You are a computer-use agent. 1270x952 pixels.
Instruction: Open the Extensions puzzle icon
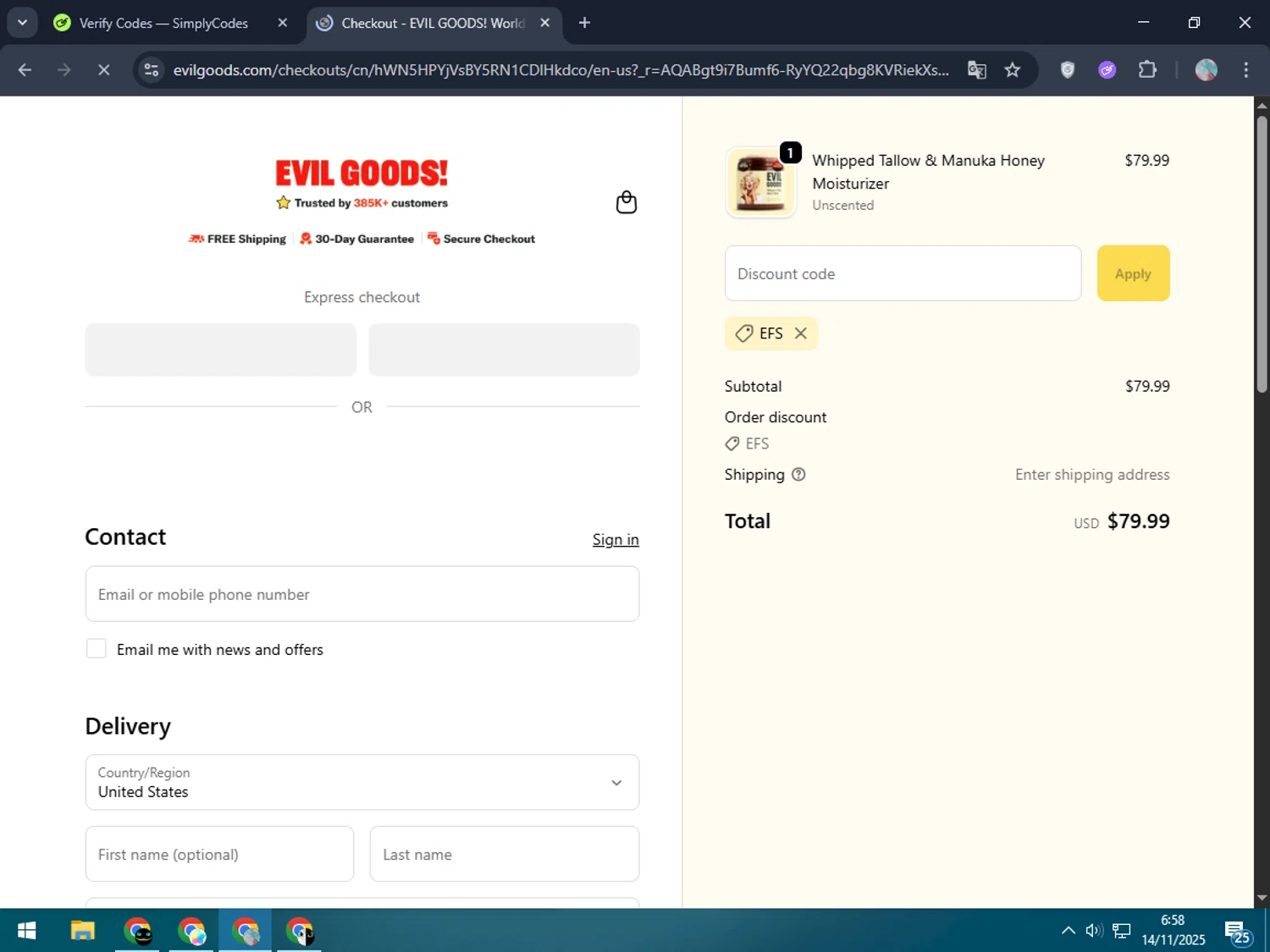tap(1147, 70)
